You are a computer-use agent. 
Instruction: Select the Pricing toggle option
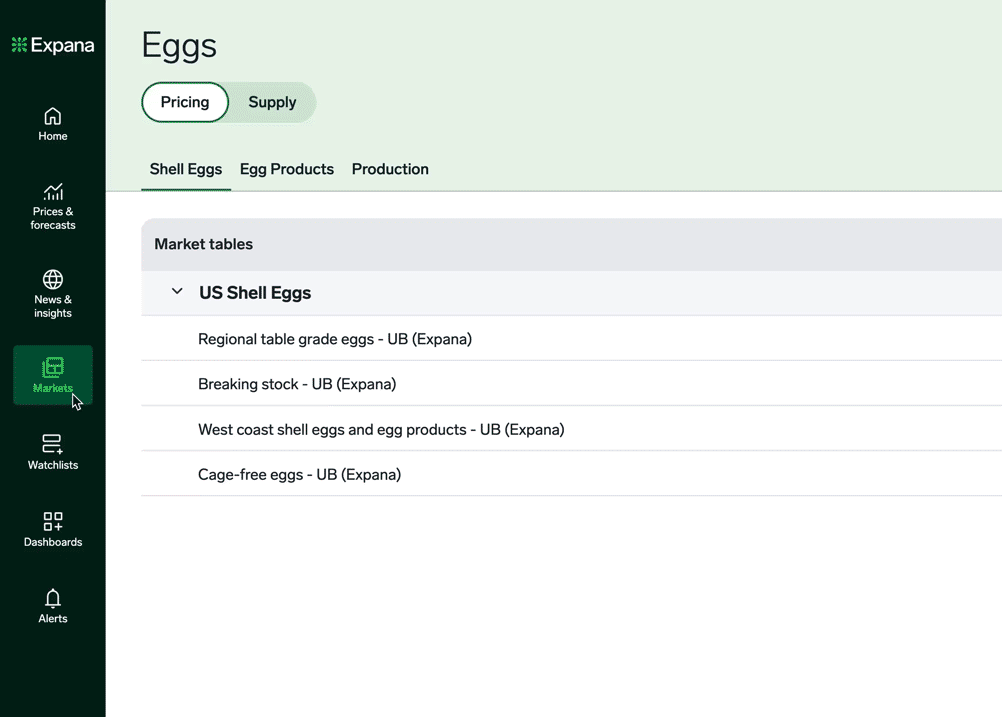[185, 102]
